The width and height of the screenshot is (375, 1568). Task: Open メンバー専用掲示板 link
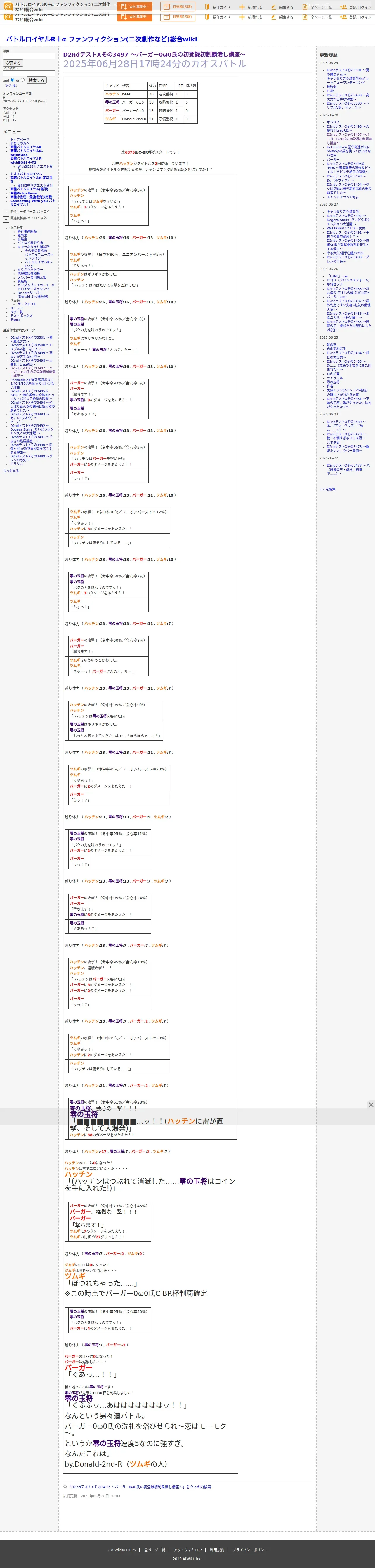click(x=32, y=278)
